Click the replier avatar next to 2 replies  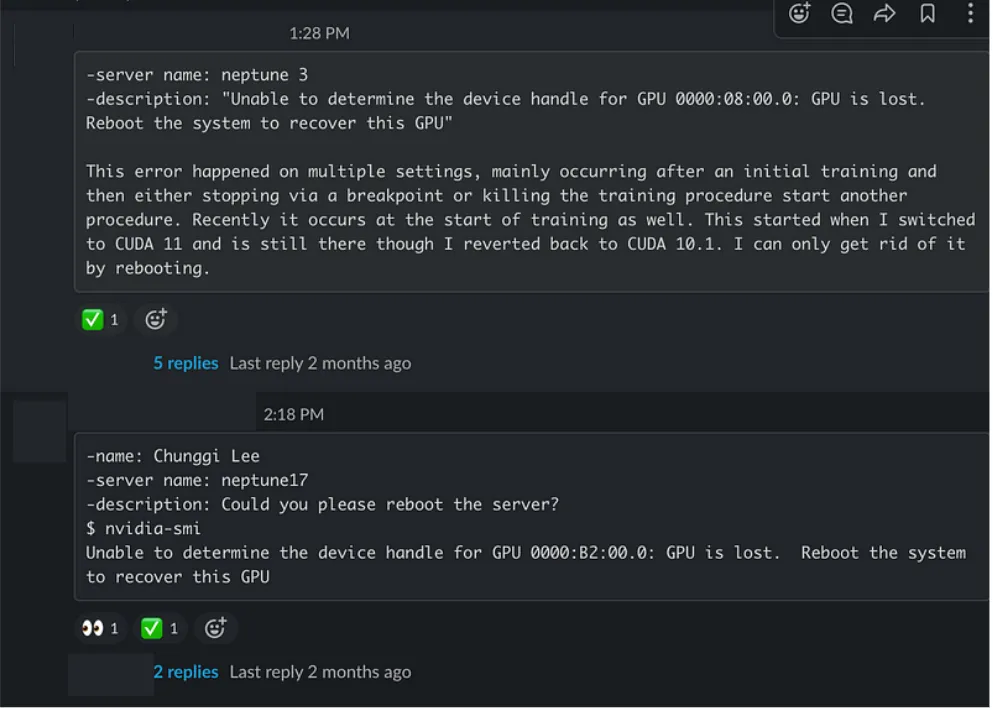[110, 675]
